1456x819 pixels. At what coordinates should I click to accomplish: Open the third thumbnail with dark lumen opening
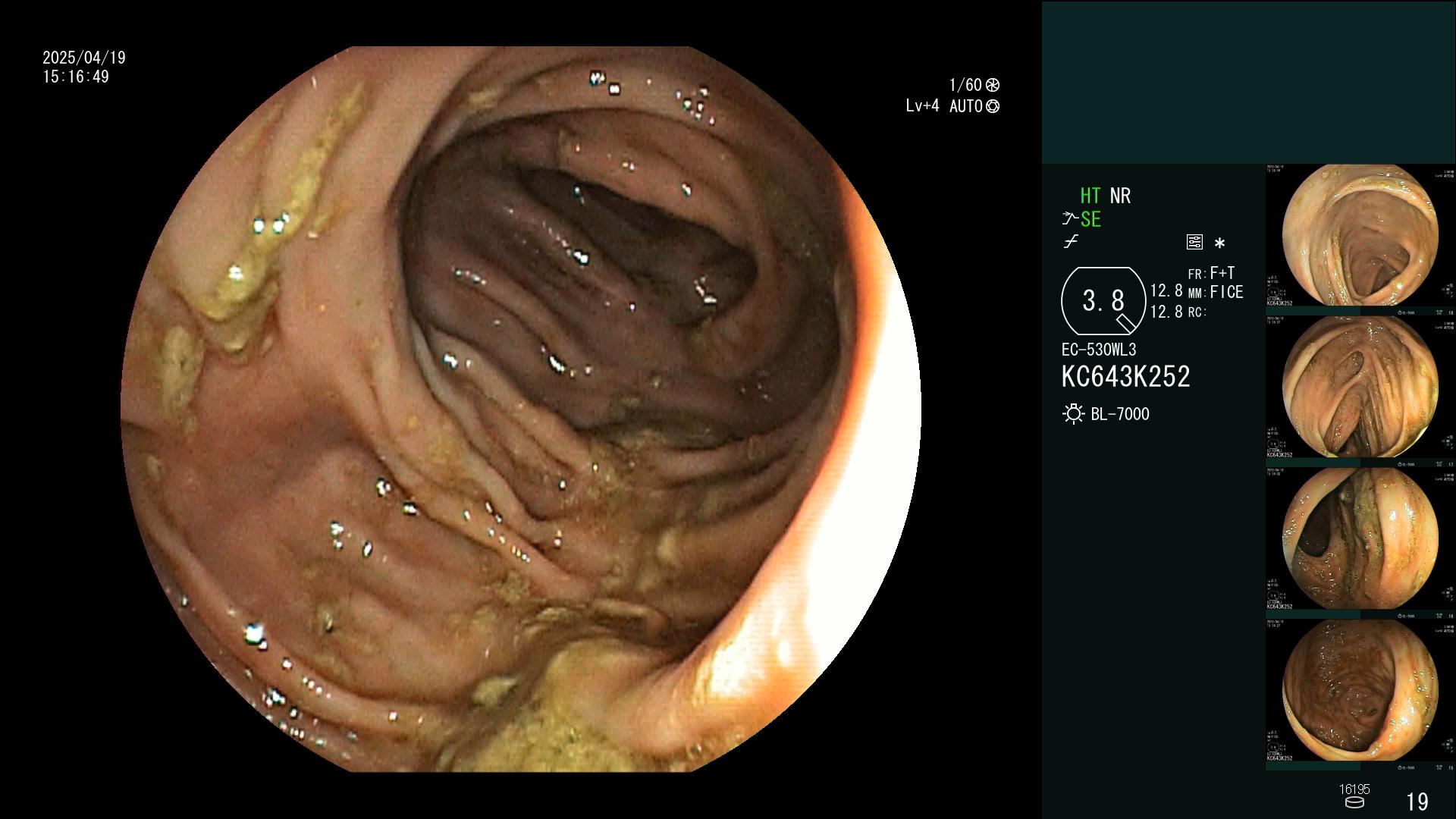tap(1360, 539)
